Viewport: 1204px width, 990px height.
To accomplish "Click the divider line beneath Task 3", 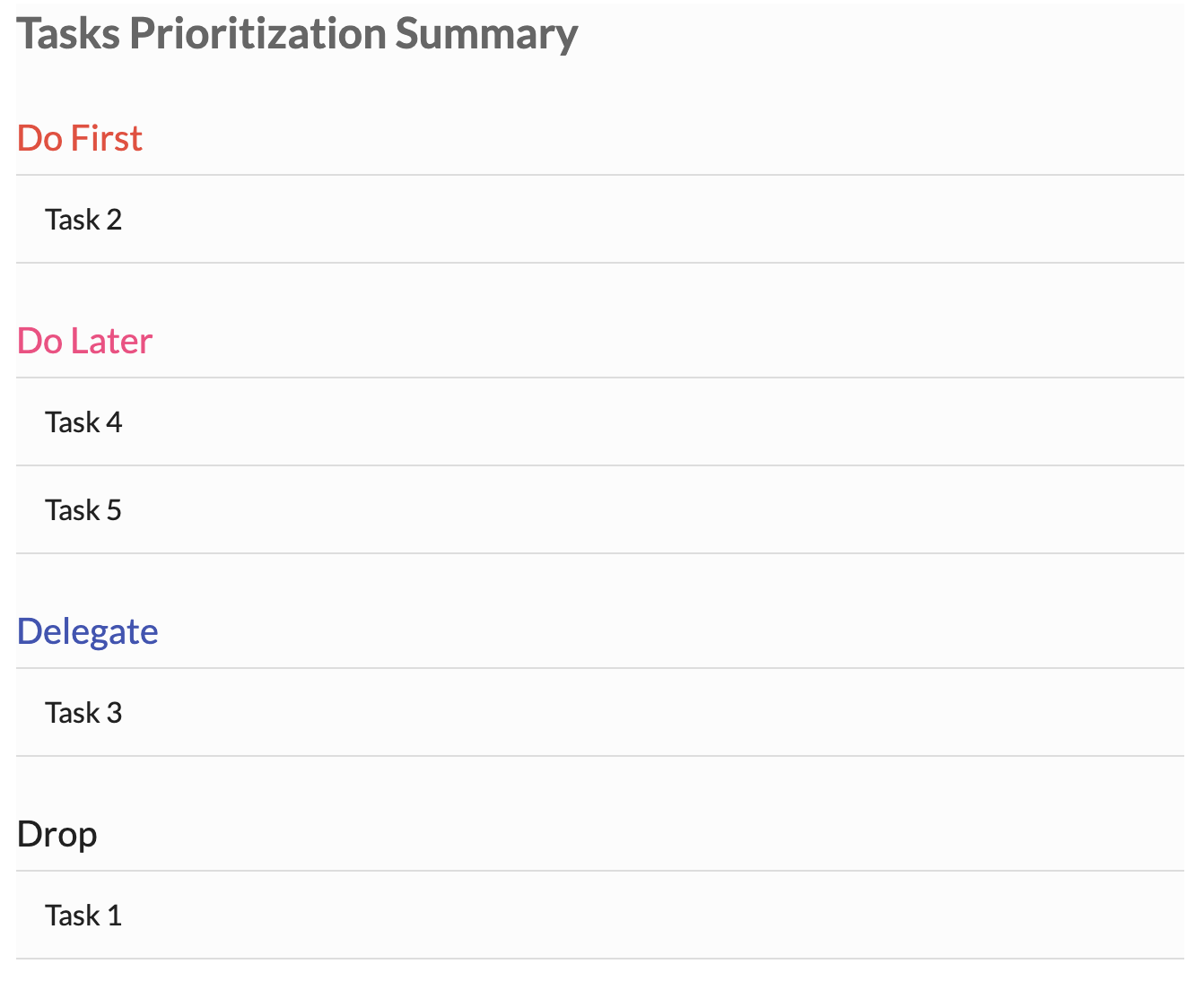I will (600, 756).
